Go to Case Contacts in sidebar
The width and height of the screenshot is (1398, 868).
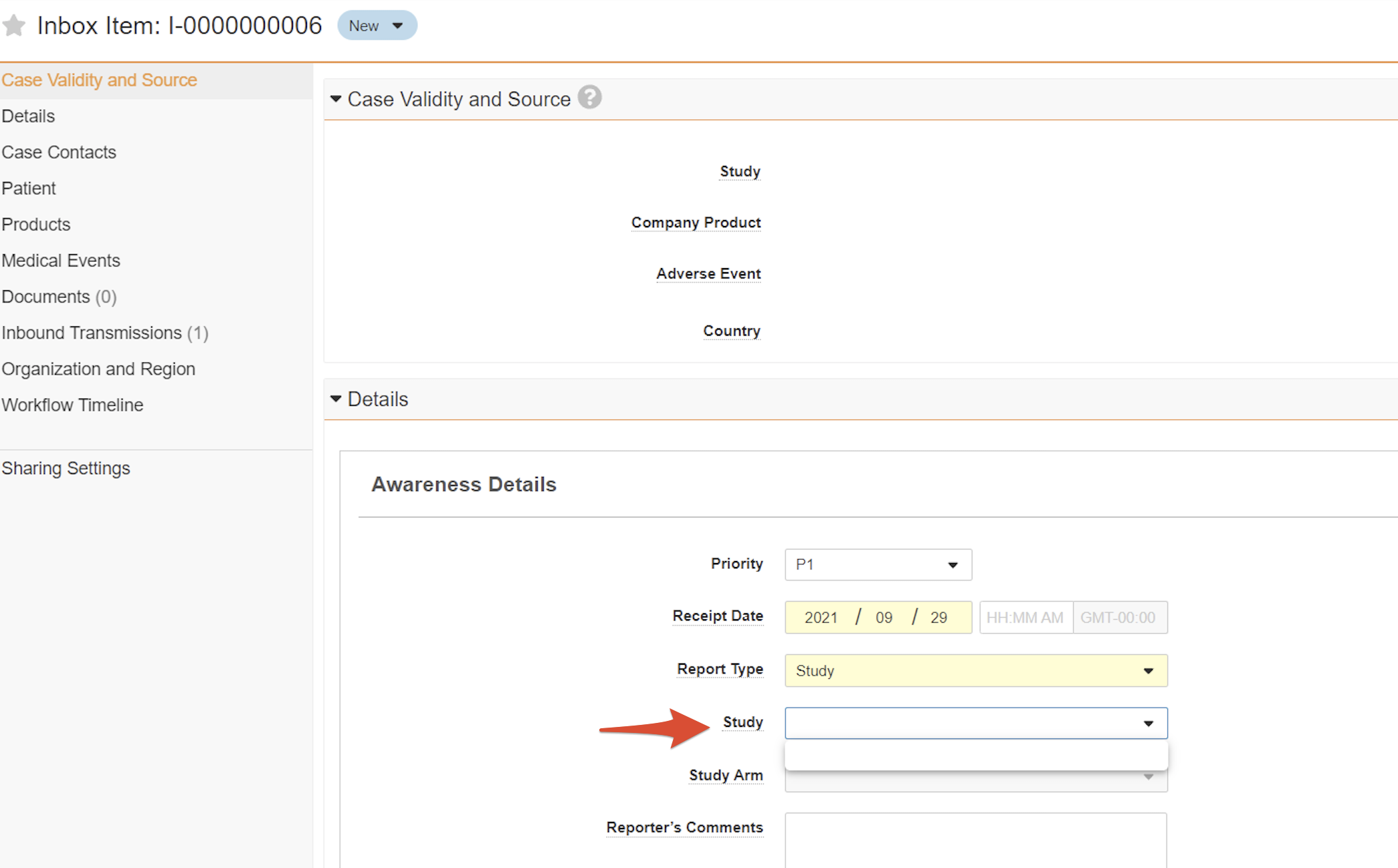tap(59, 152)
